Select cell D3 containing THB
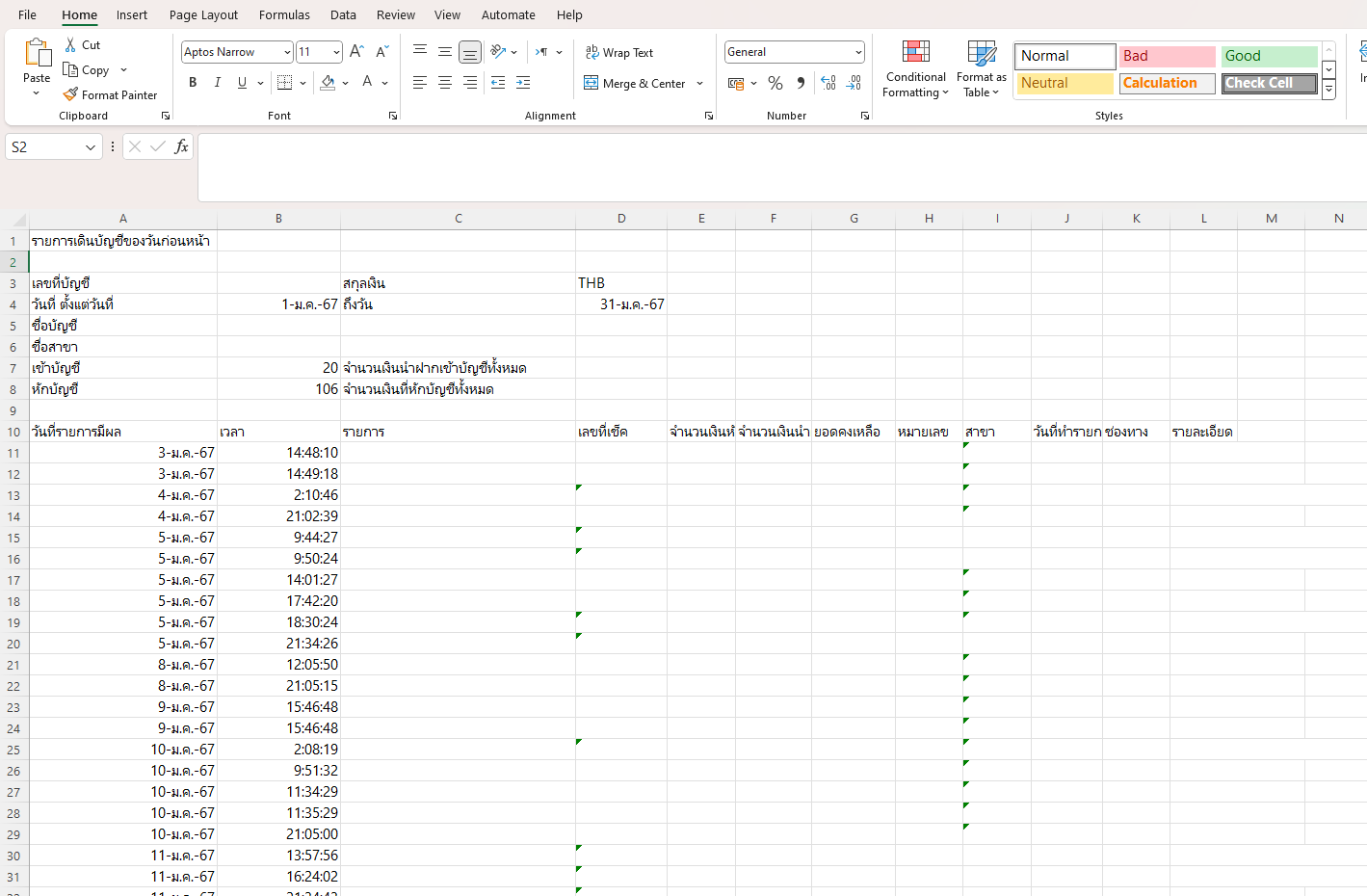The image size is (1367, 896). [621, 283]
